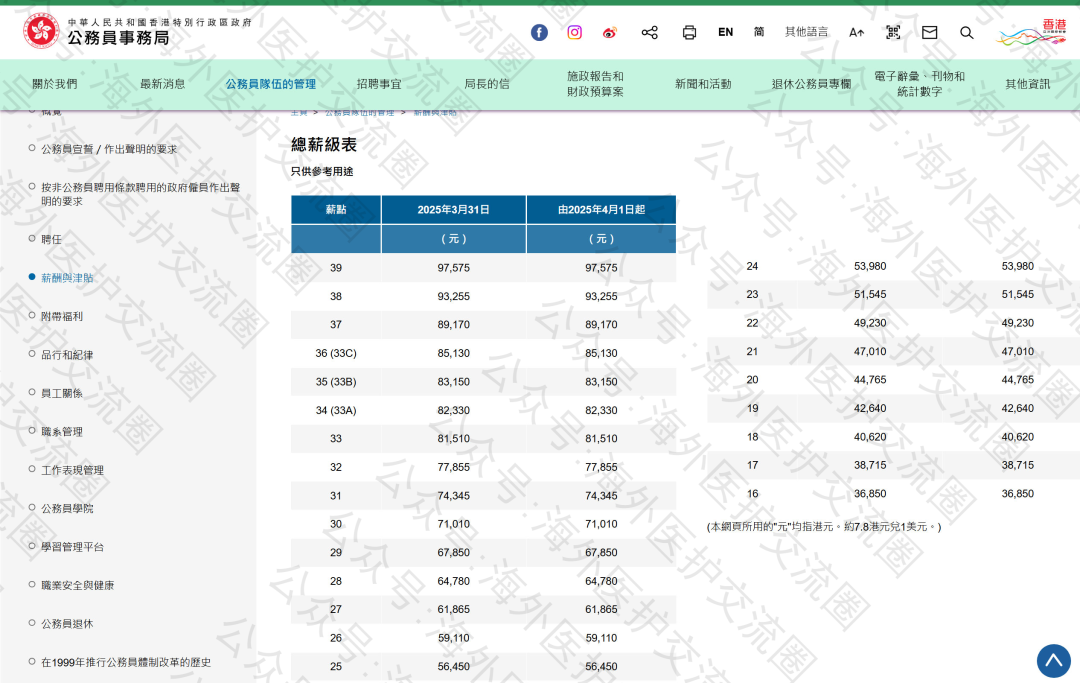Click pay point 39 cell

(335, 268)
